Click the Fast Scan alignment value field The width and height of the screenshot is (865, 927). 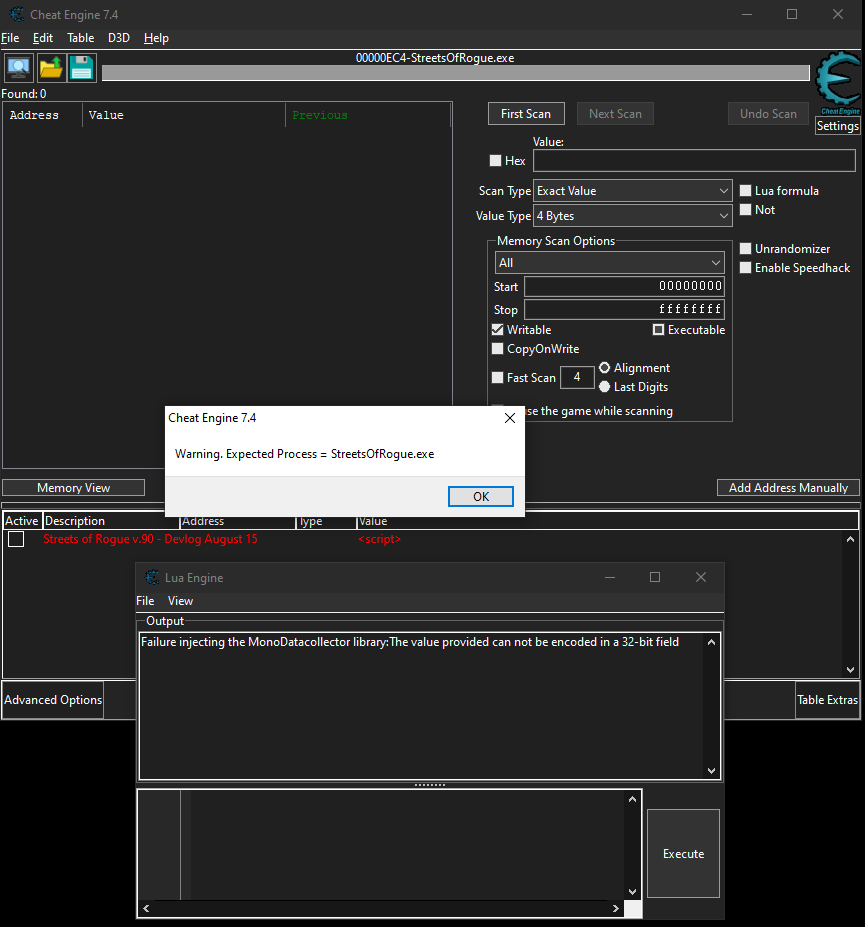click(577, 377)
